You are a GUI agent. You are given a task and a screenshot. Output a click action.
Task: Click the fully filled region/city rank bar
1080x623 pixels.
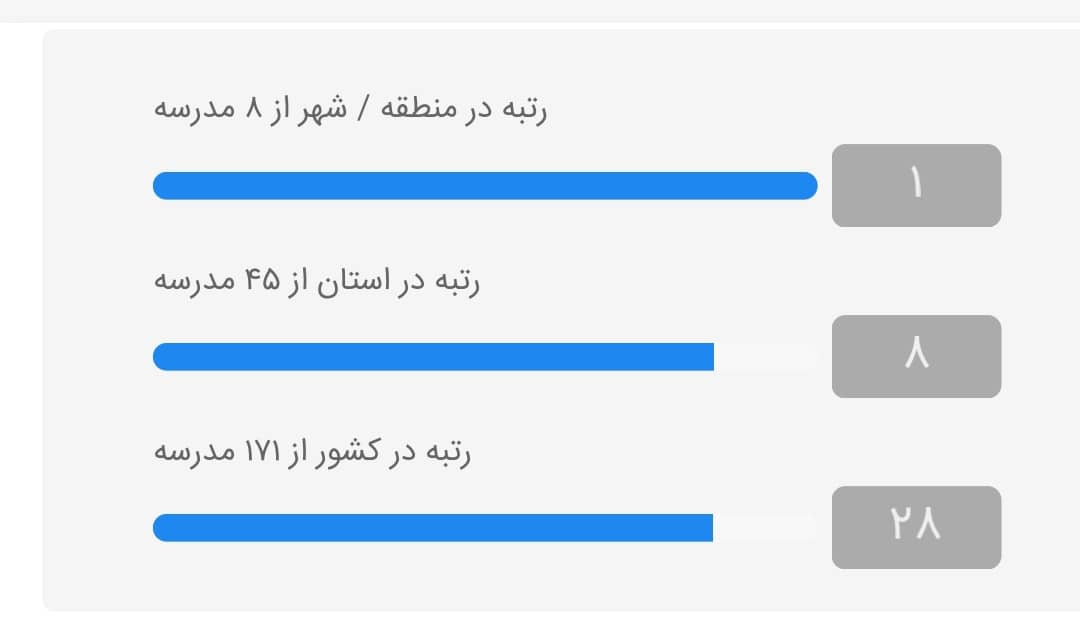[x=485, y=186]
